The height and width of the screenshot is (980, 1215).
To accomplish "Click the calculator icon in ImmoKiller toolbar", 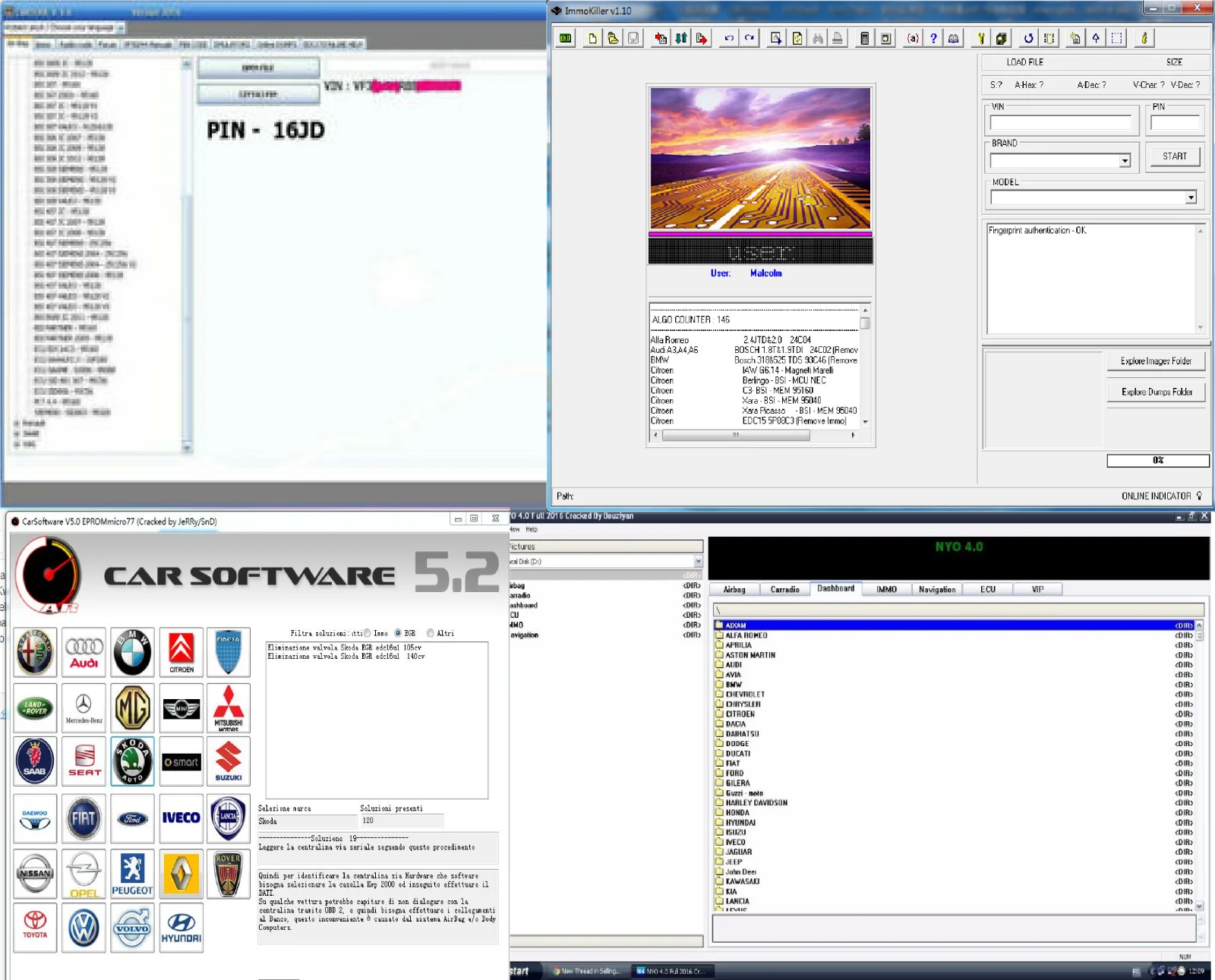I will coord(864,39).
